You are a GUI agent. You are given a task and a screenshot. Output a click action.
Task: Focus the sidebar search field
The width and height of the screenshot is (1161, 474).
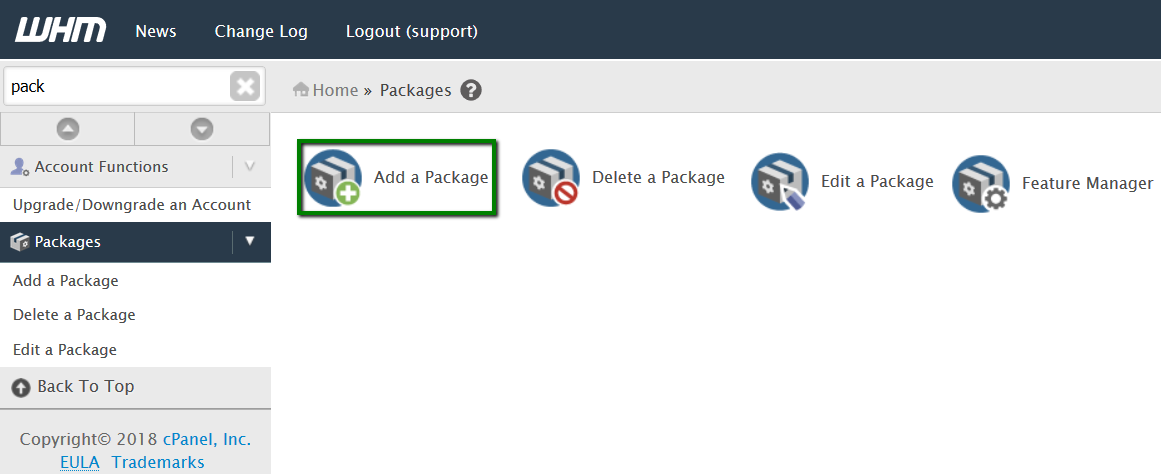pos(115,87)
